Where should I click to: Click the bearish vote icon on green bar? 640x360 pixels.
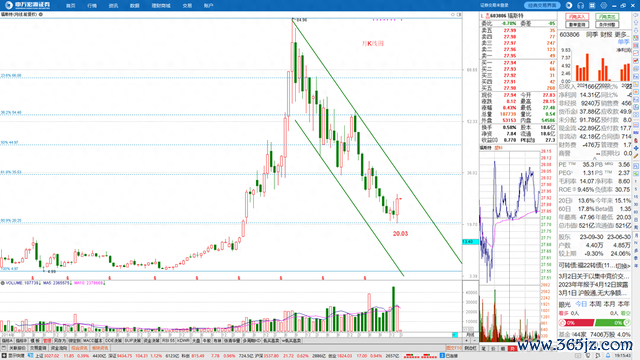(627, 323)
